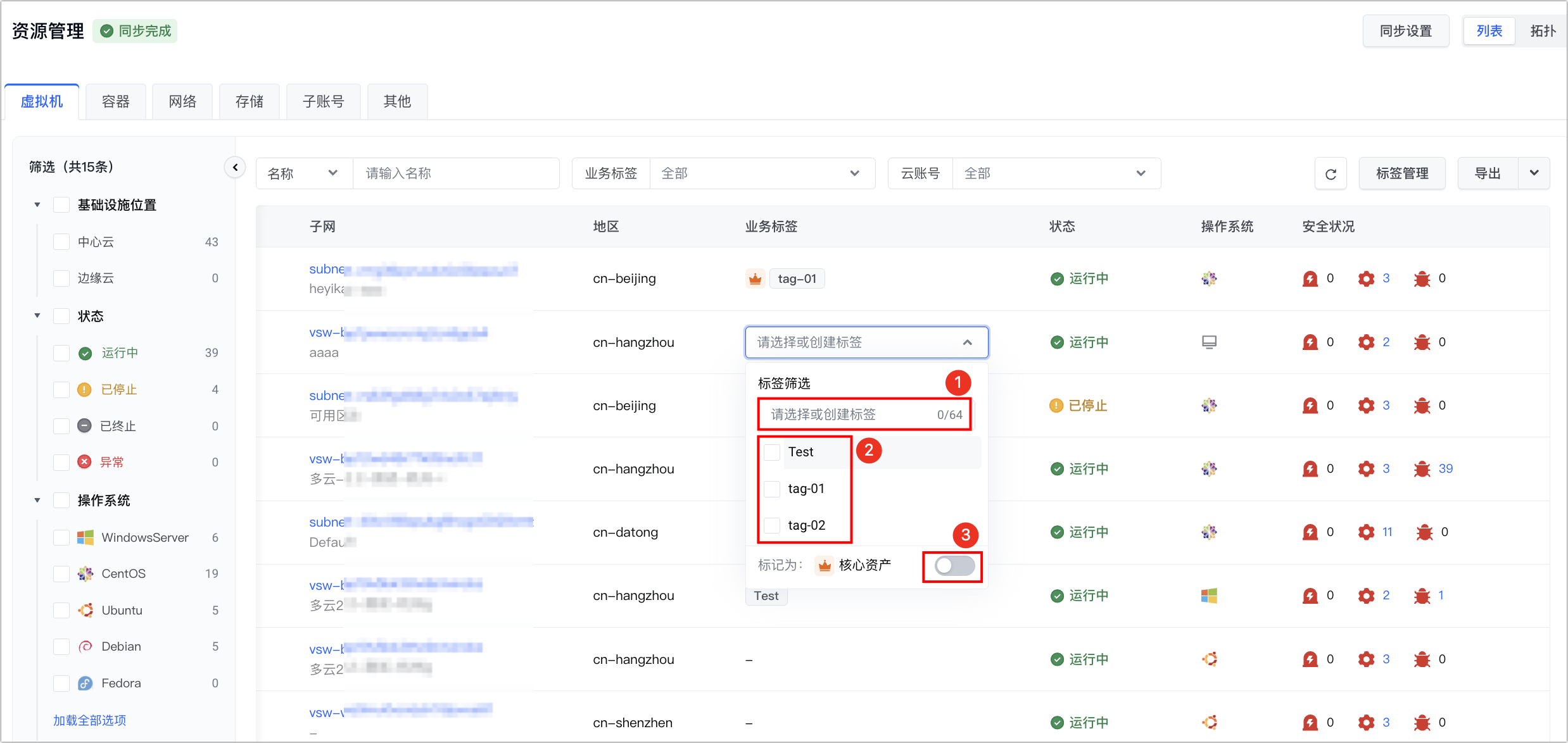This screenshot has width=1568, height=743.
Task: Check the Test tag checkbox
Action: point(772,453)
